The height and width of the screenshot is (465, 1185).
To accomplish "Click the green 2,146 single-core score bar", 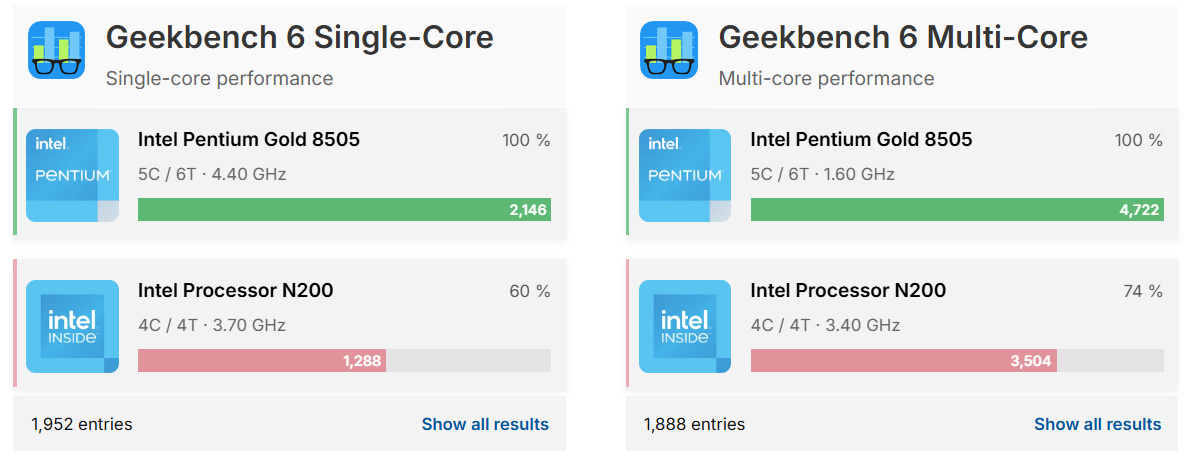I will pyautogui.click(x=344, y=209).
